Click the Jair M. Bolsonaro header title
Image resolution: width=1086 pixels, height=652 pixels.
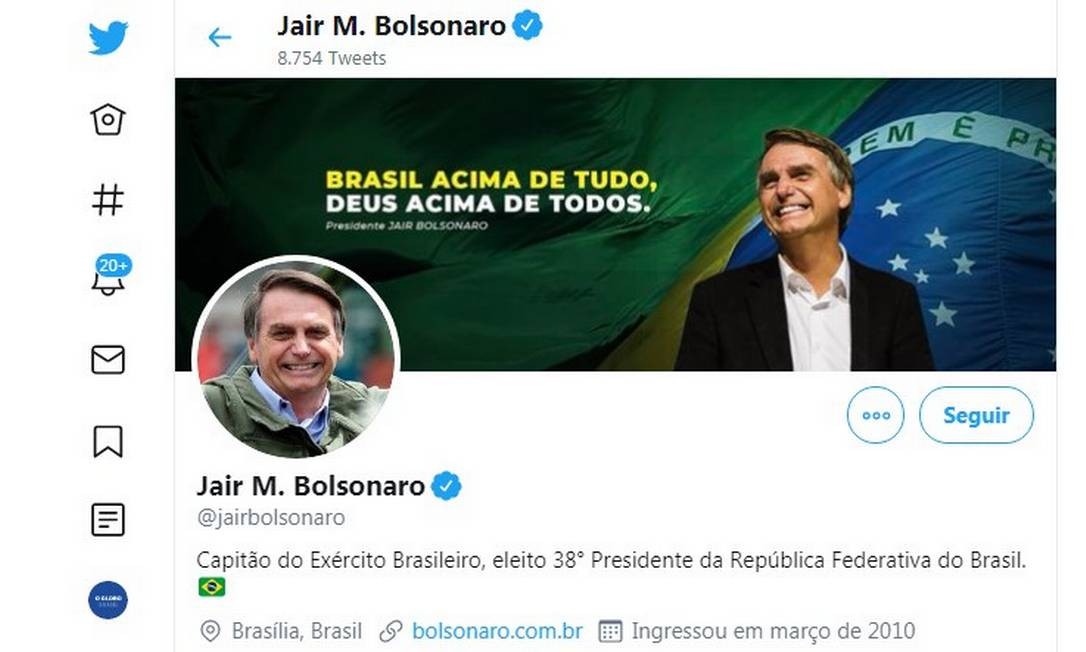click(391, 26)
